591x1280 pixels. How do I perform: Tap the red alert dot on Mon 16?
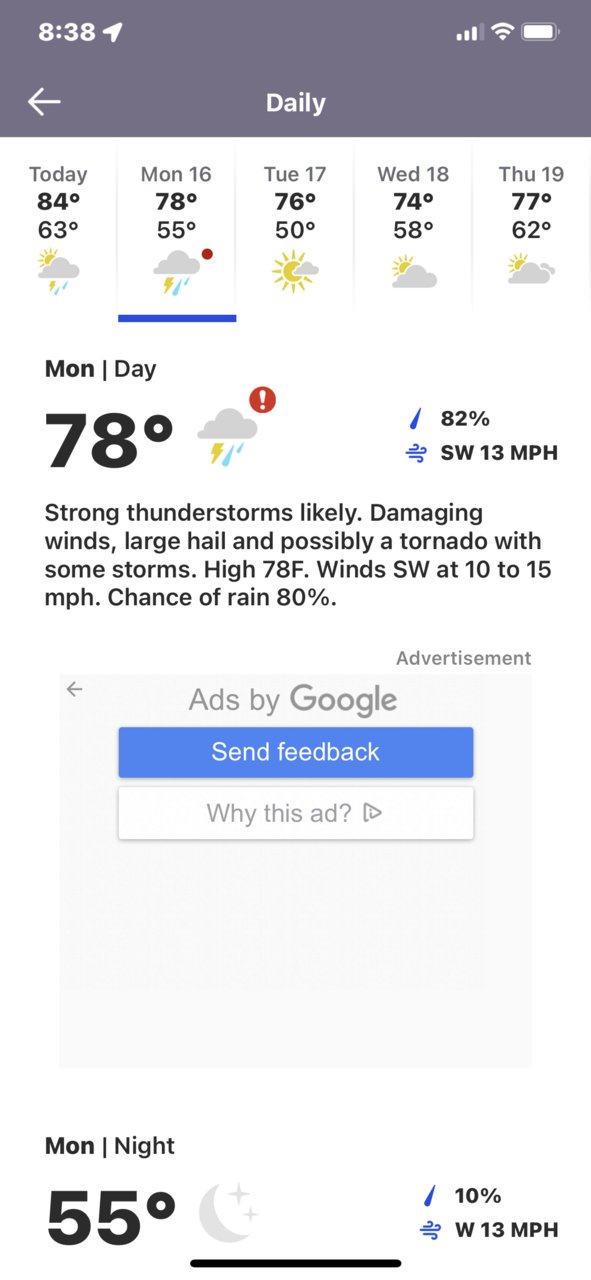click(207, 254)
